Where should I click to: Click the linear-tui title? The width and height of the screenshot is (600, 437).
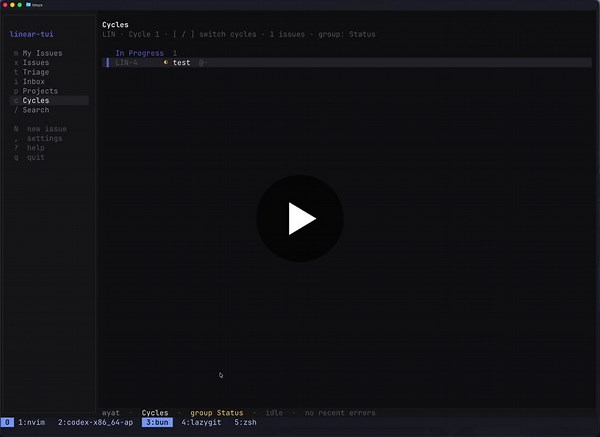[x=31, y=34]
